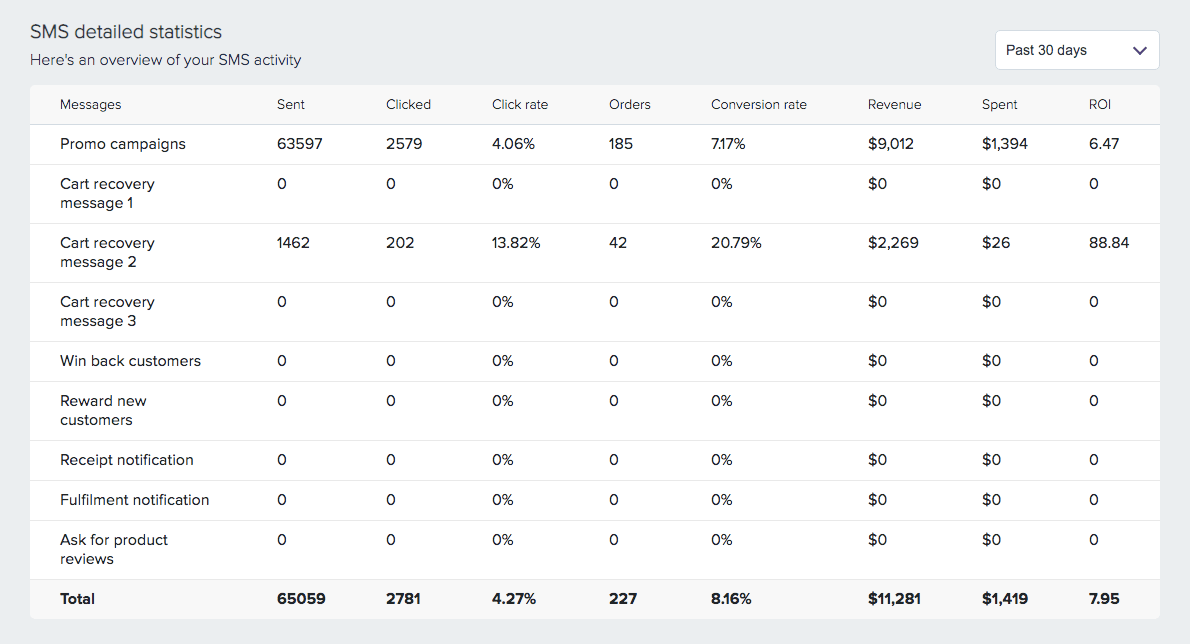Screen dimensions: 1190x644
Task: Open Cart recovery message 2 details
Action: (x=107, y=252)
